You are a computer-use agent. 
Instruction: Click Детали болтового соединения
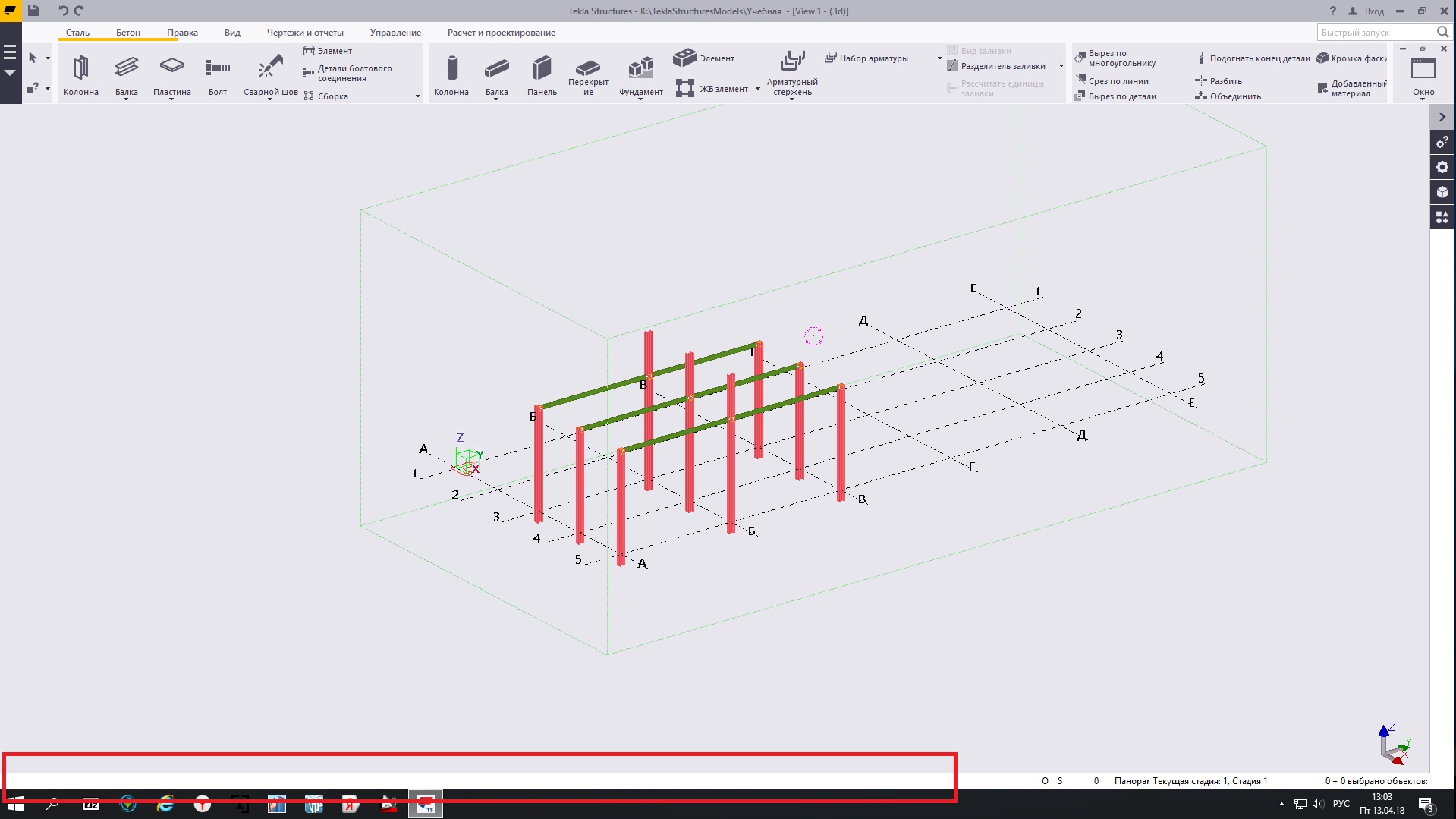pyautogui.click(x=347, y=73)
